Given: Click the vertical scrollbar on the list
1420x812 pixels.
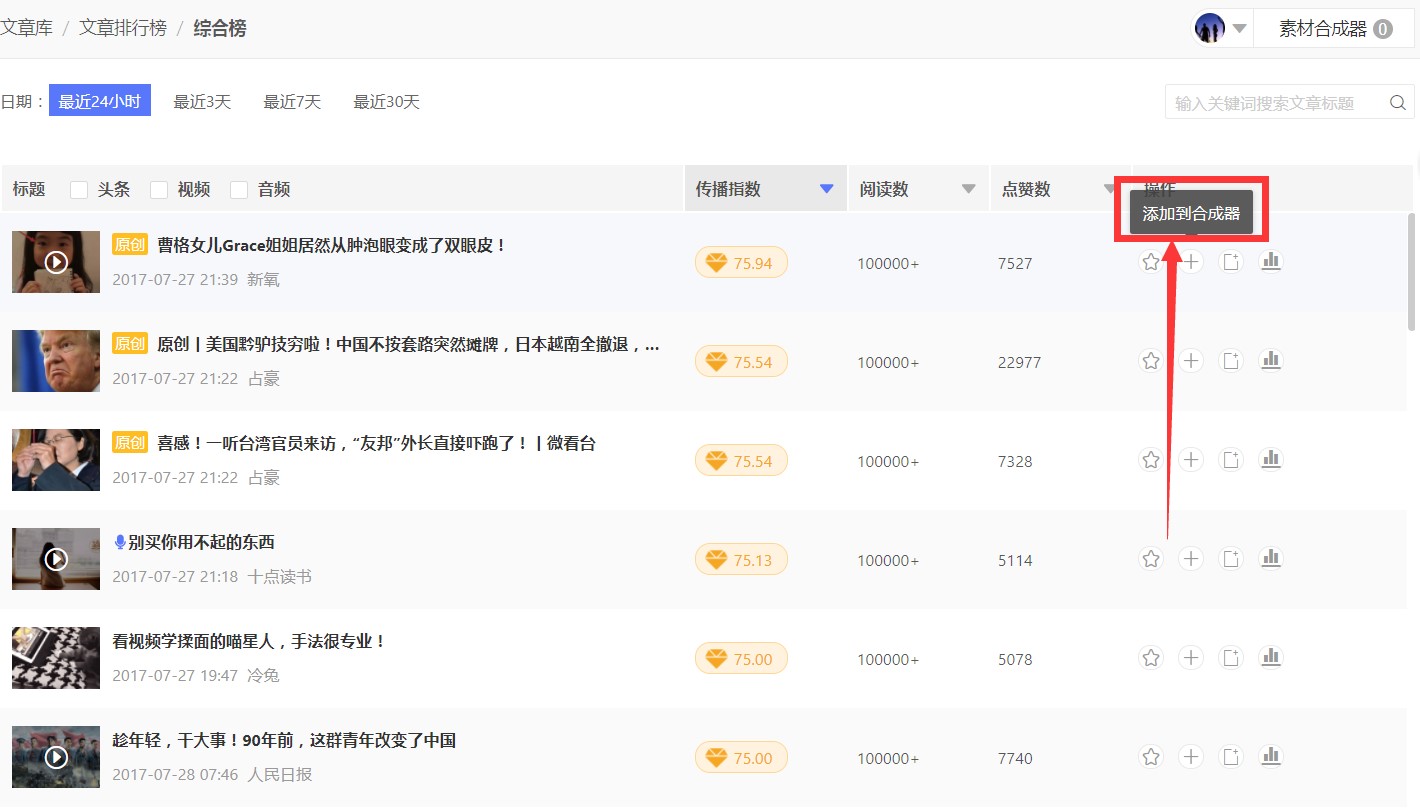Looking at the screenshot, I should [x=1412, y=270].
